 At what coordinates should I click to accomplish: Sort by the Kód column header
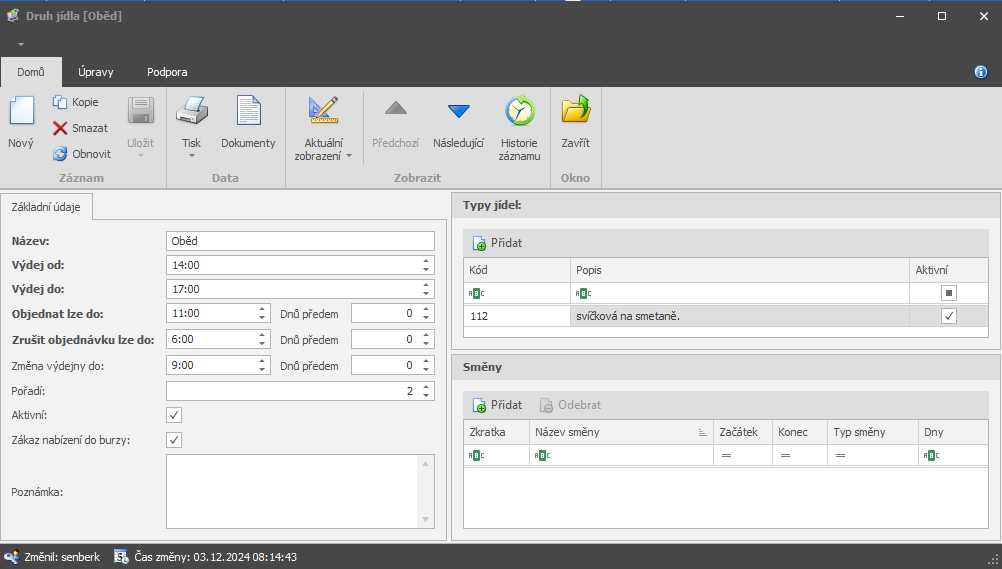pos(516,270)
